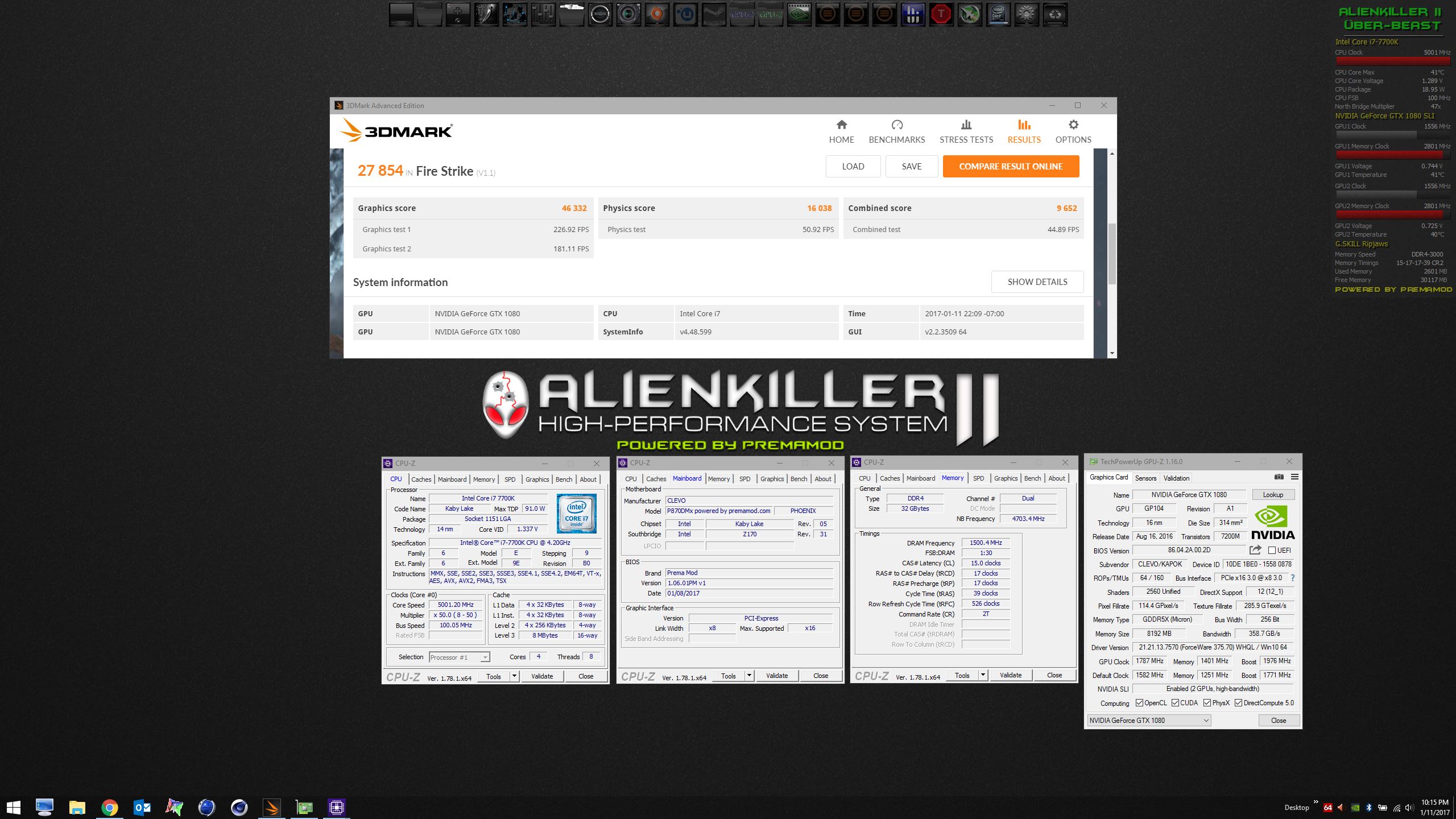Open the 3DMark RESULTS tab
Viewport: 1456px width, 819px height.
pyautogui.click(x=1024, y=132)
